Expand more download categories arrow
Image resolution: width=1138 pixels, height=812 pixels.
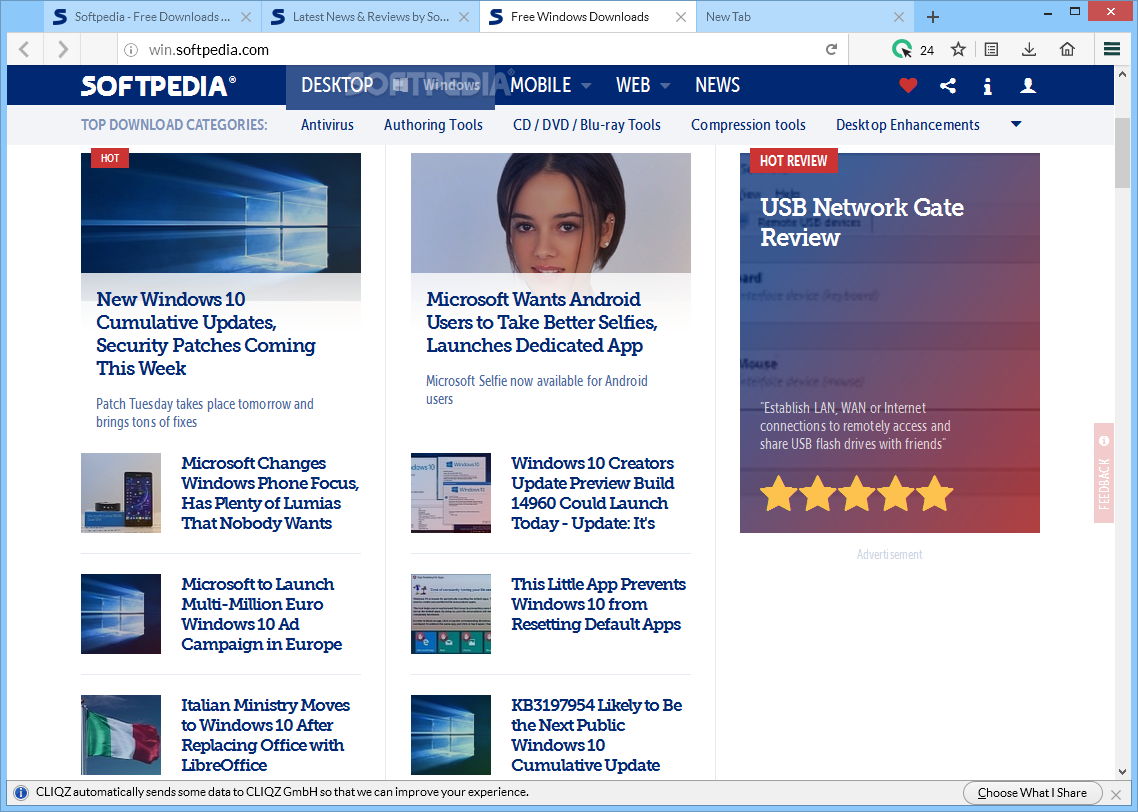click(1016, 124)
